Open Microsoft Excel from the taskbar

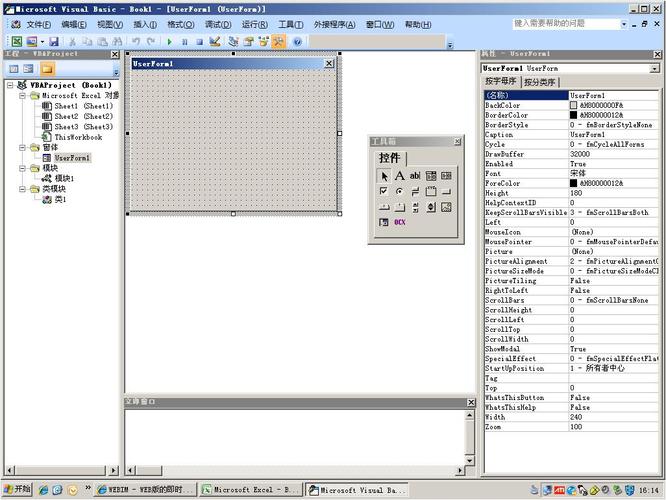[250, 490]
